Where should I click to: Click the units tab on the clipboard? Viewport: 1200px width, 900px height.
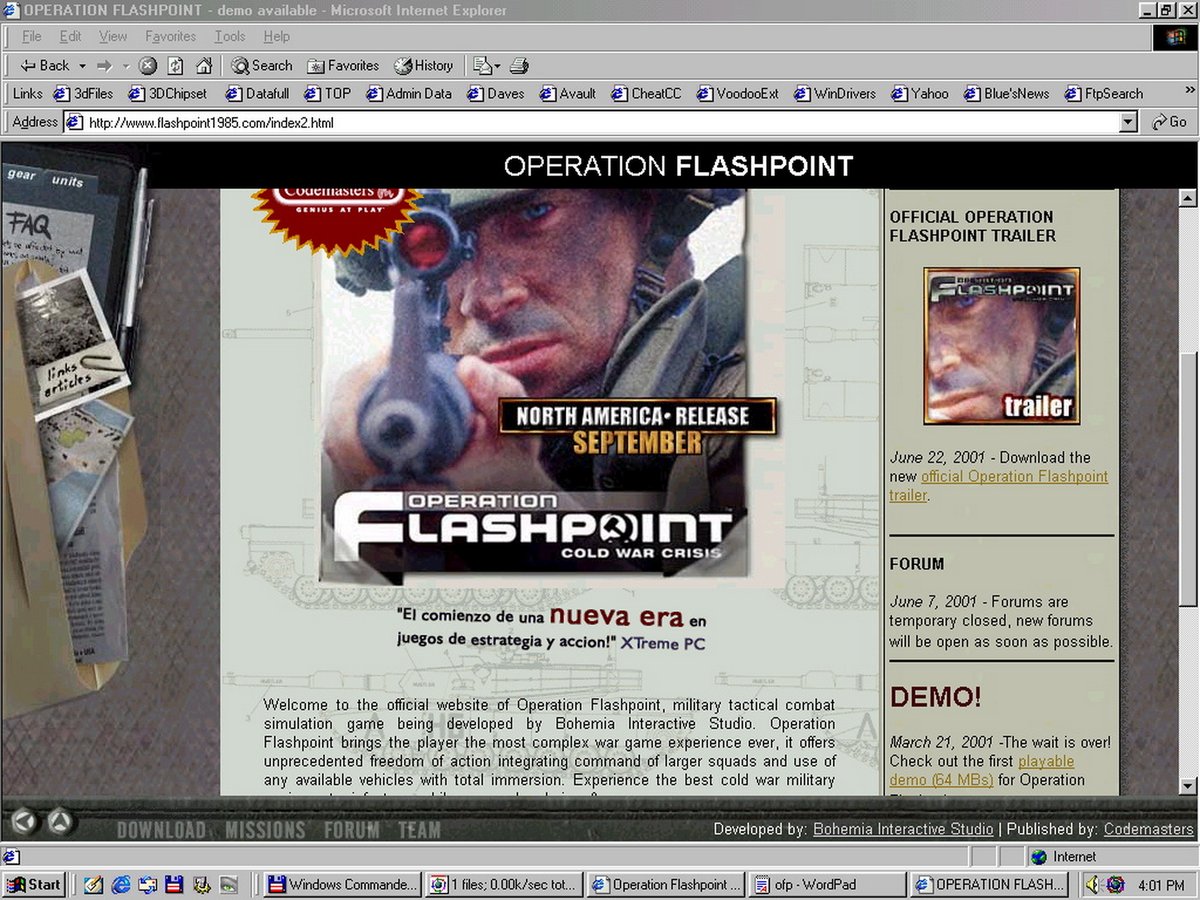(x=67, y=181)
